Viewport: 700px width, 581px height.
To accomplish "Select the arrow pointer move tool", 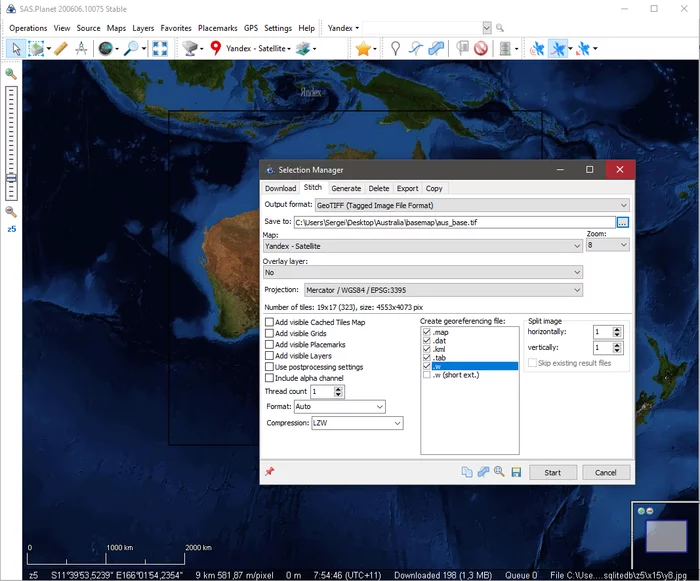I will 16,48.
